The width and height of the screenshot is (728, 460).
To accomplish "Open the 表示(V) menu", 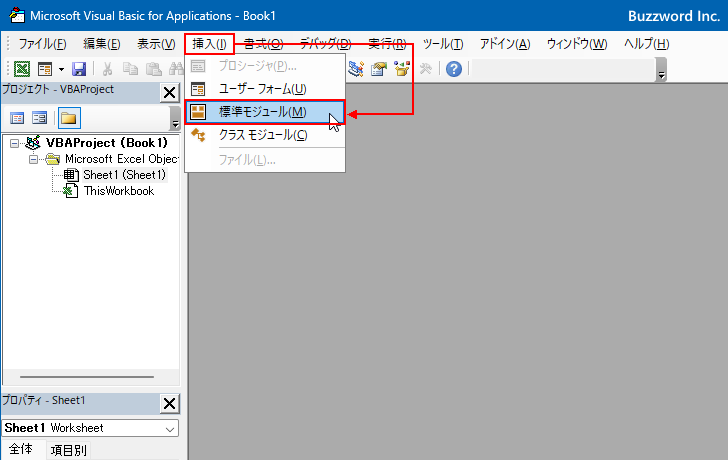I will tap(156, 44).
